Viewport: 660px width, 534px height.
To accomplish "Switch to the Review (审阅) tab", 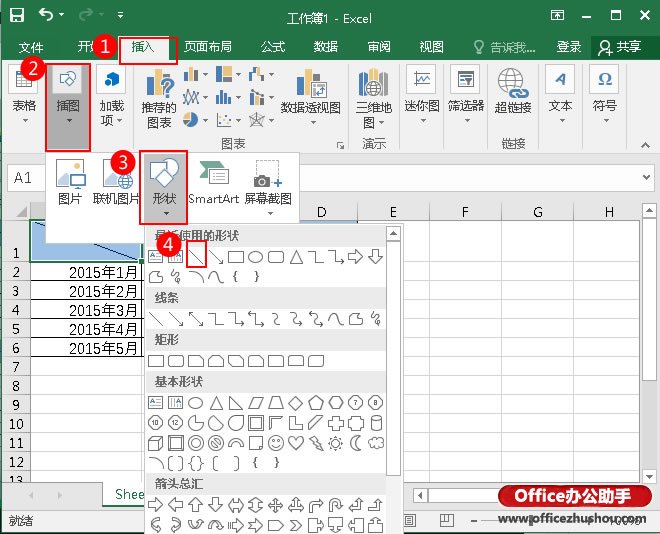I will point(379,46).
